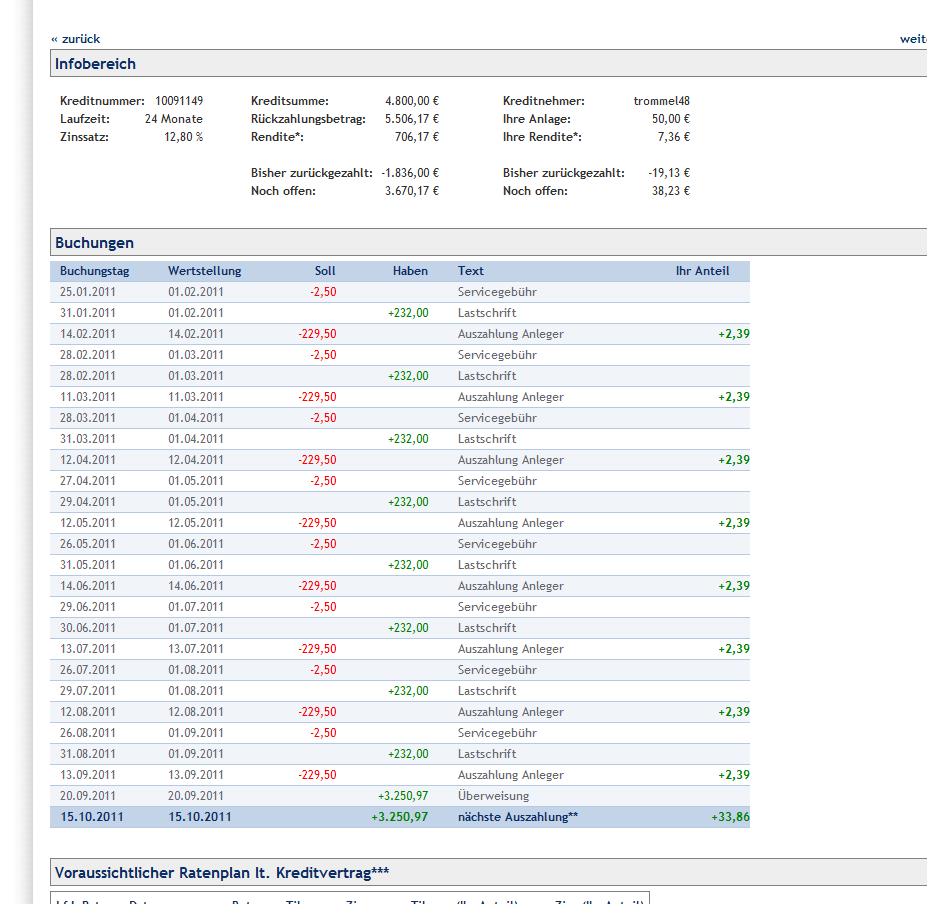Image resolution: width=927 pixels, height=904 pixels.
Task: Select the repaid amount -1.836,00 €
Action: pos(410,173)
